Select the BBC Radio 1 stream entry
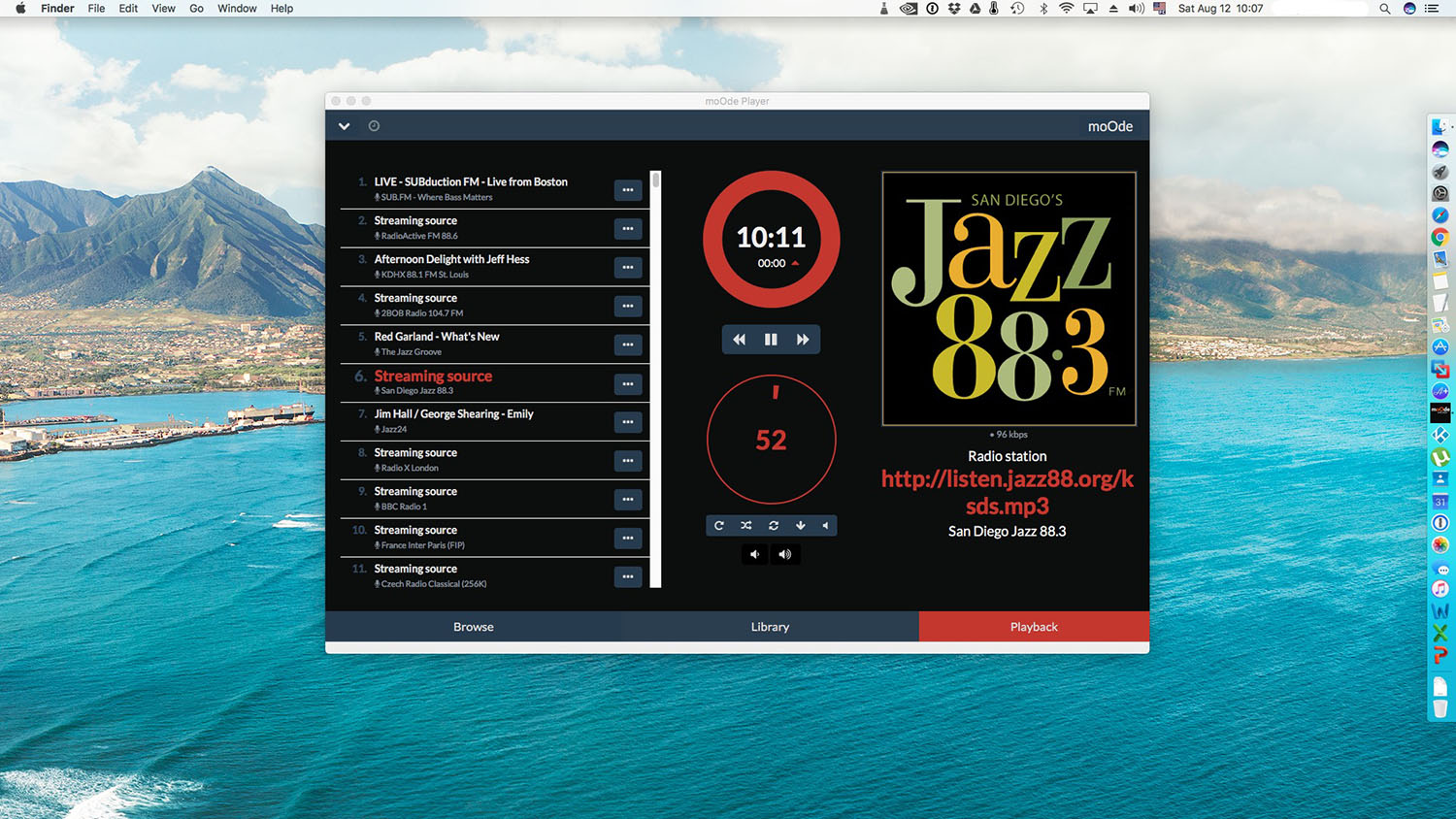This screenshot has width=1456, height=819. [495, 499]
